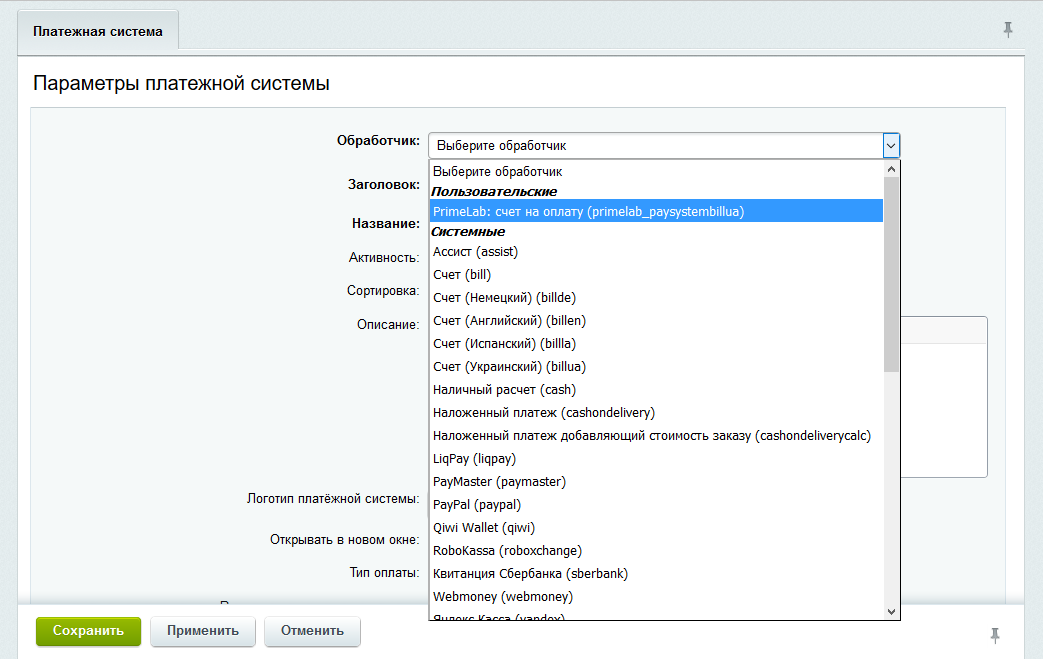The width and height of the screenshot is (1043, 659).
Task: Click the pin icon in the bottom bar
Action: pos(994,634)
